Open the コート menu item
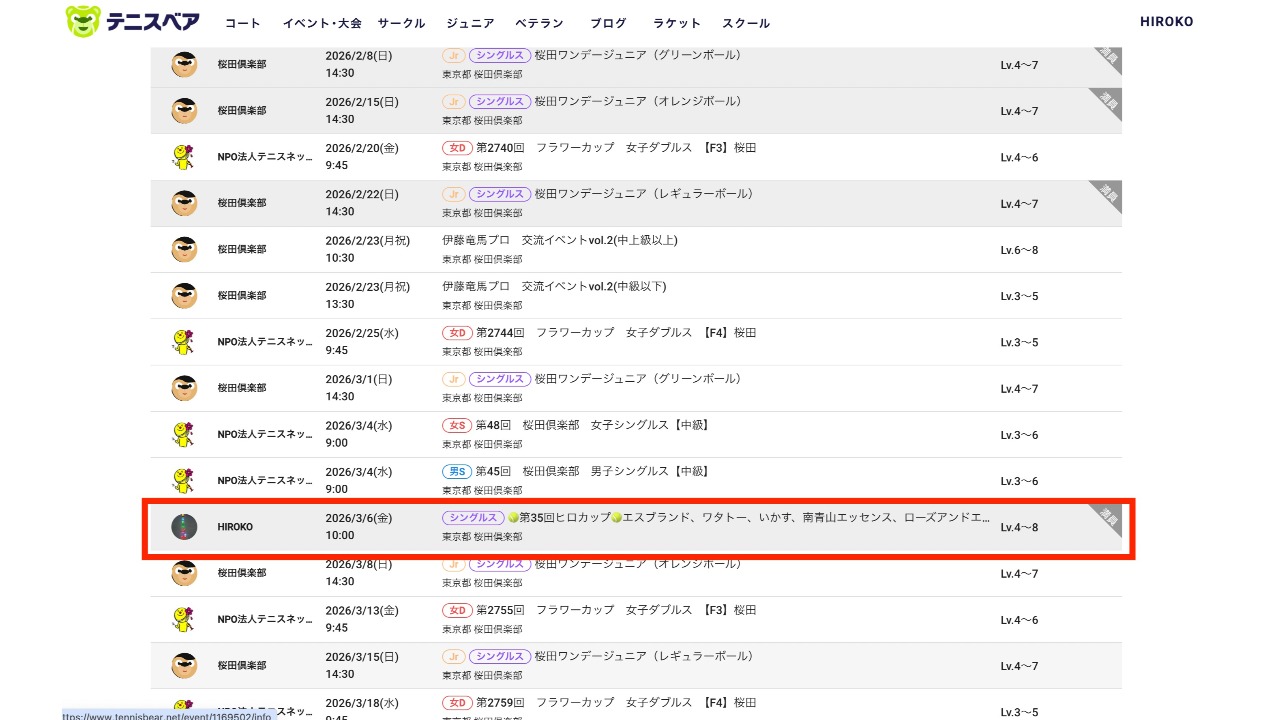 pos(242,23)
